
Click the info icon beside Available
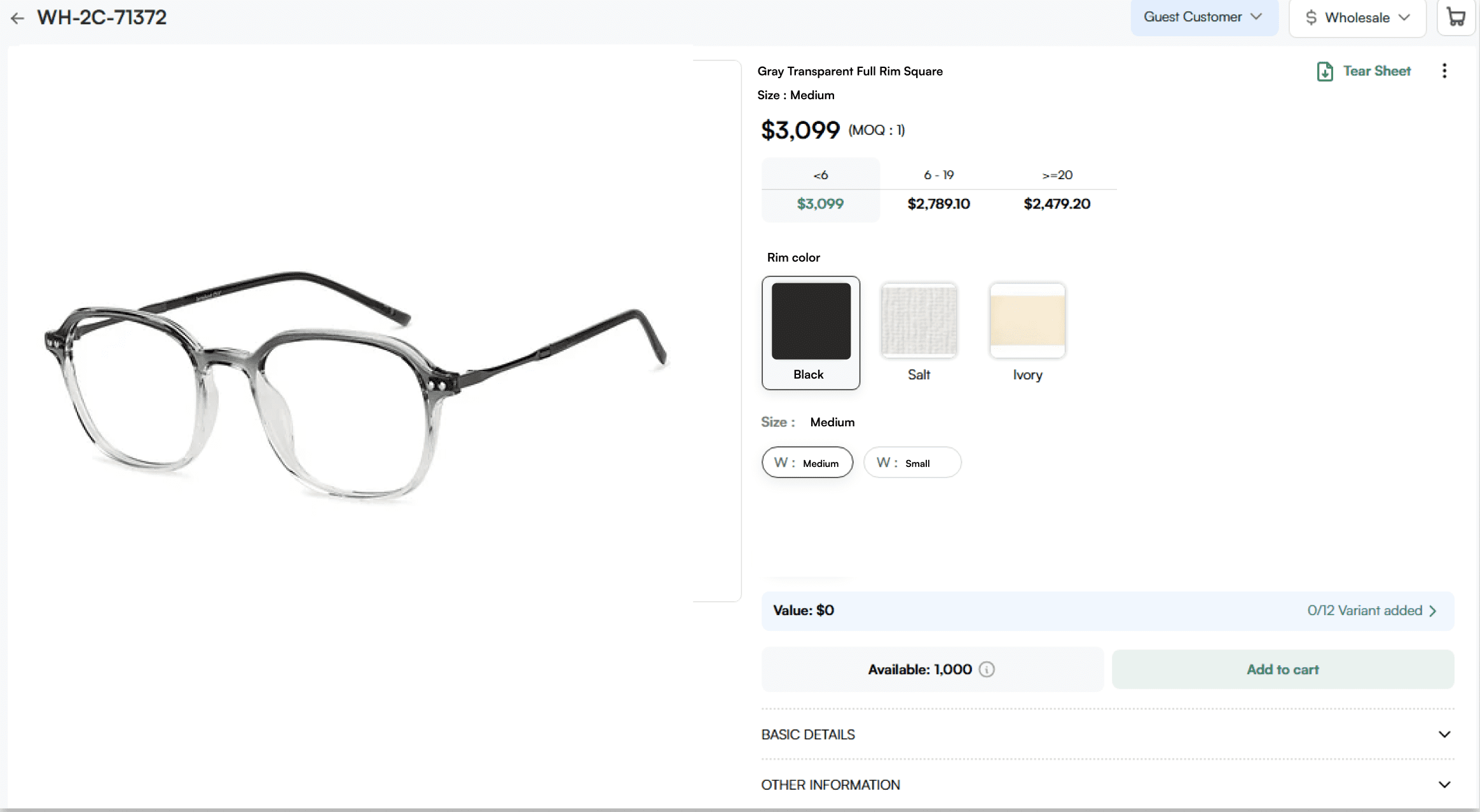[x=987, y=669]
